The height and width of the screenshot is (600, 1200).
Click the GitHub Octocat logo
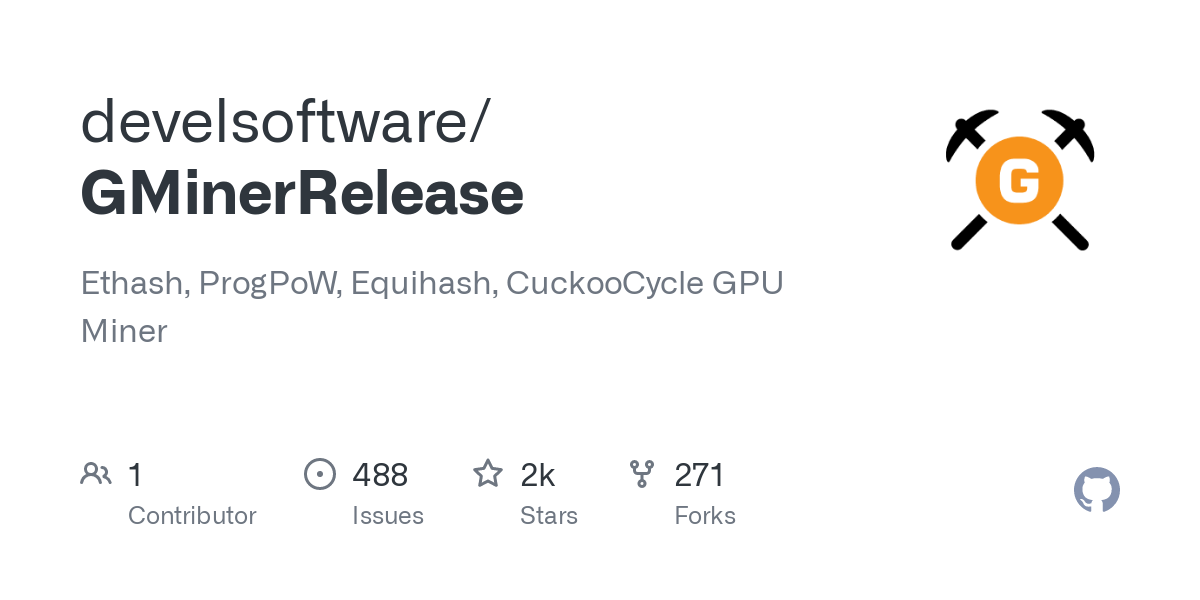coord(1097,491)
